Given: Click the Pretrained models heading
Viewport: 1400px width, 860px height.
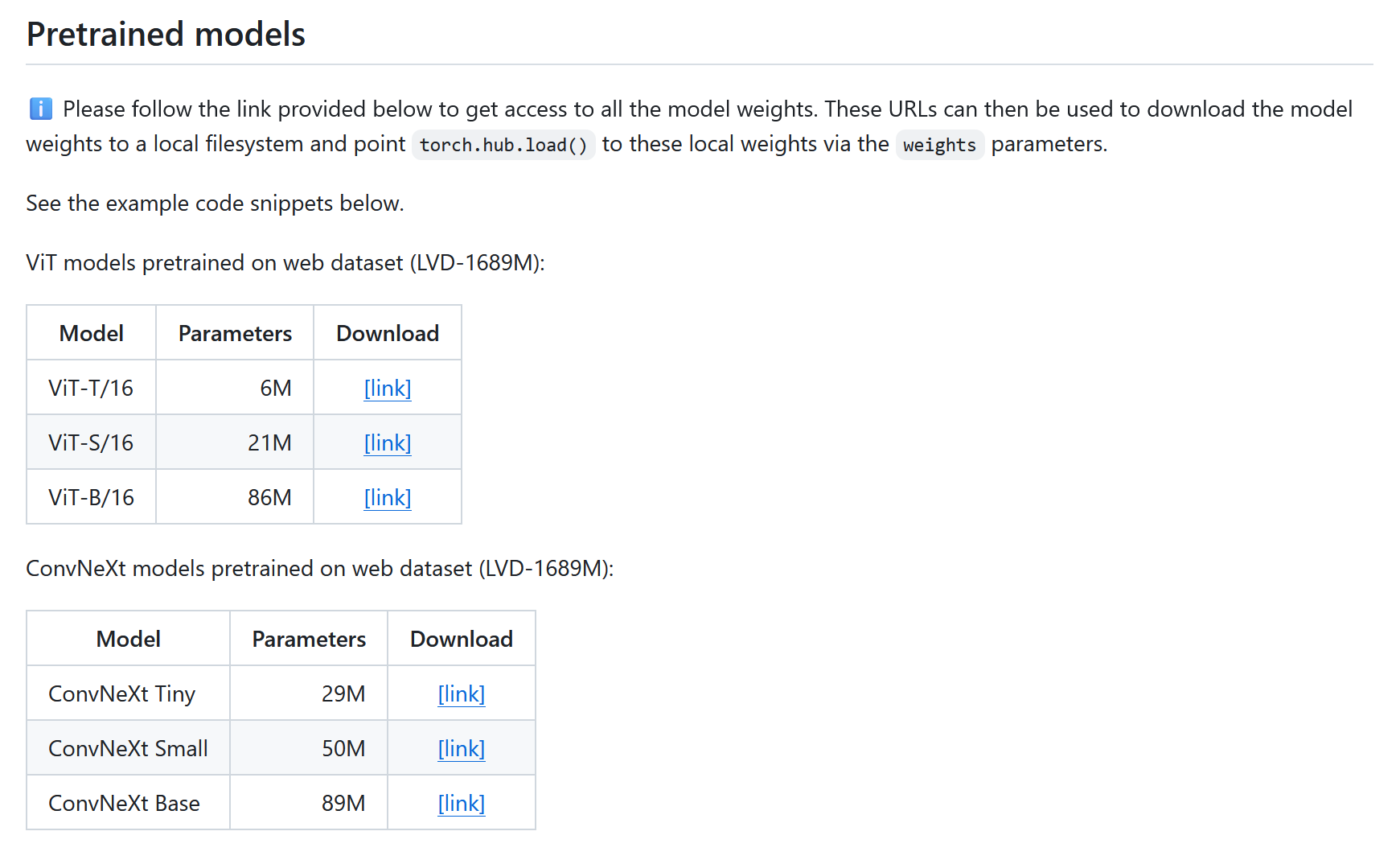Looking at the screenshot, I should tap(166, 35).
